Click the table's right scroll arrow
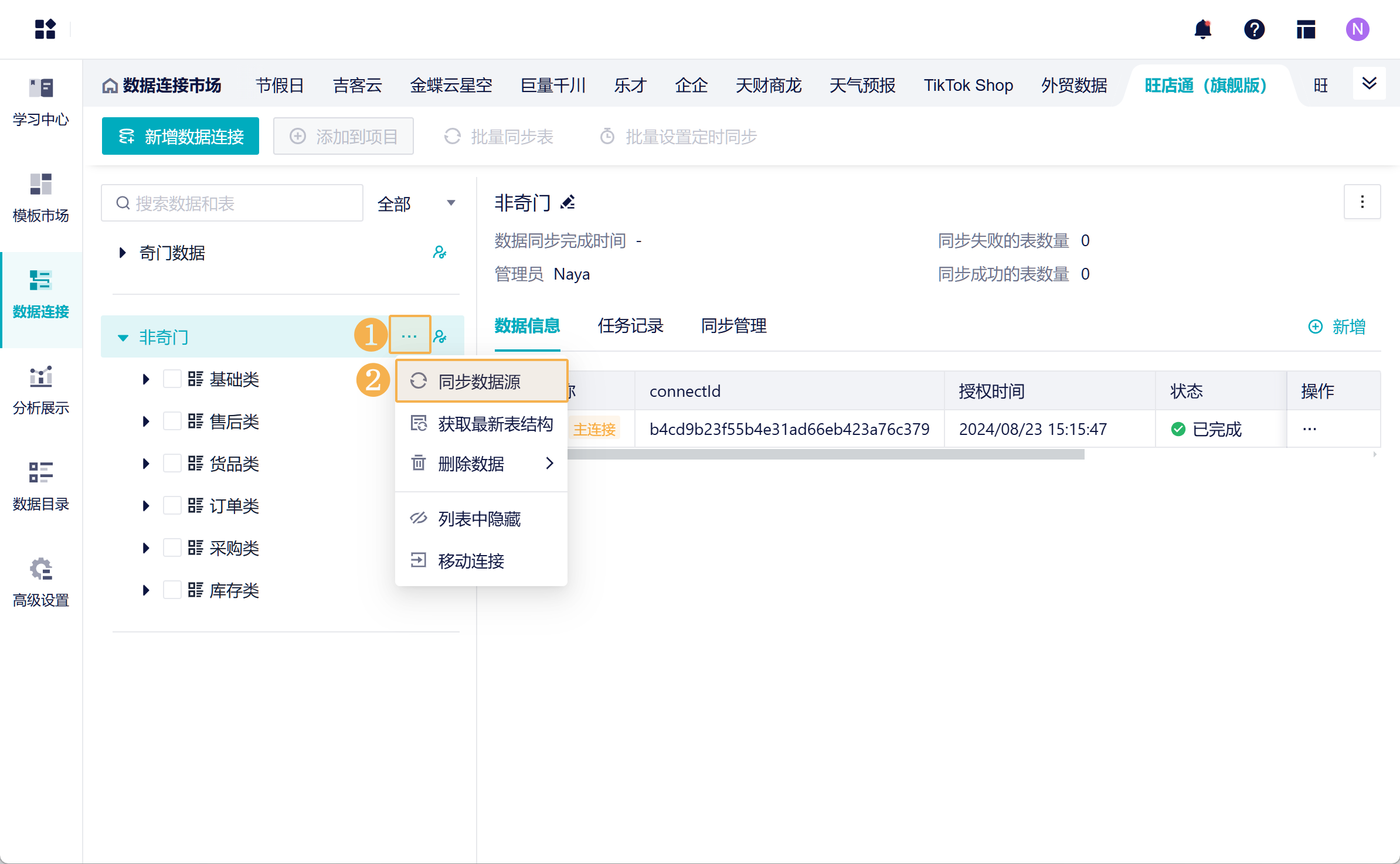 pos(1375,454)
